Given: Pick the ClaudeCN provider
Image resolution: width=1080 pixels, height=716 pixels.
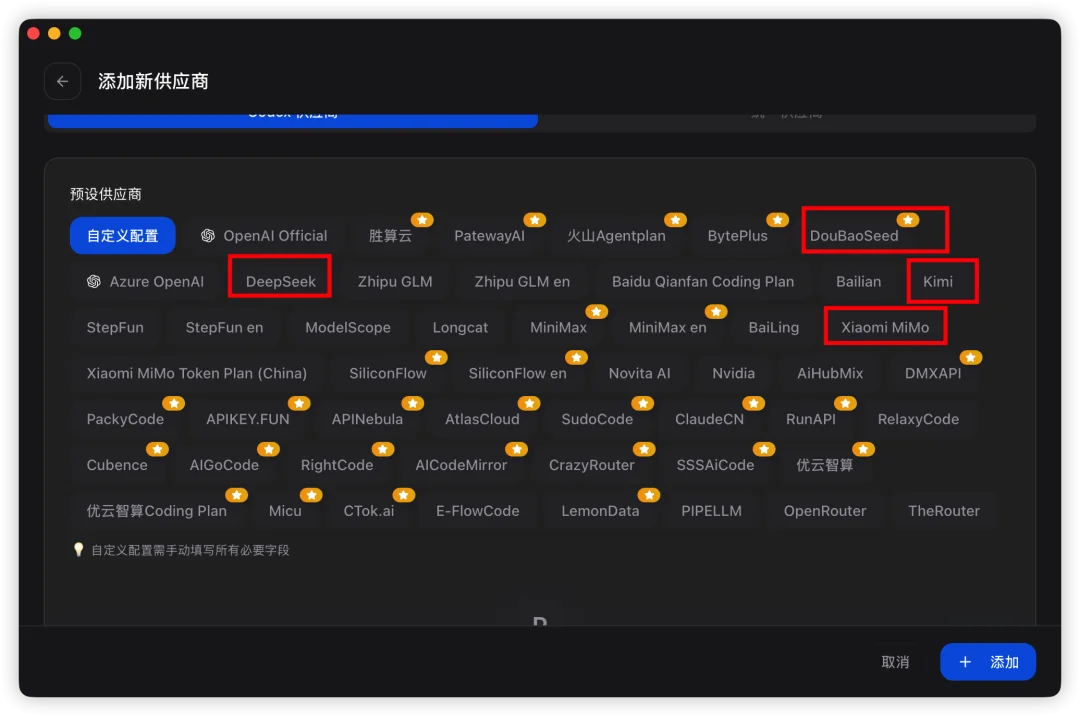Looking at the screenshot, I should pos(709,419).
